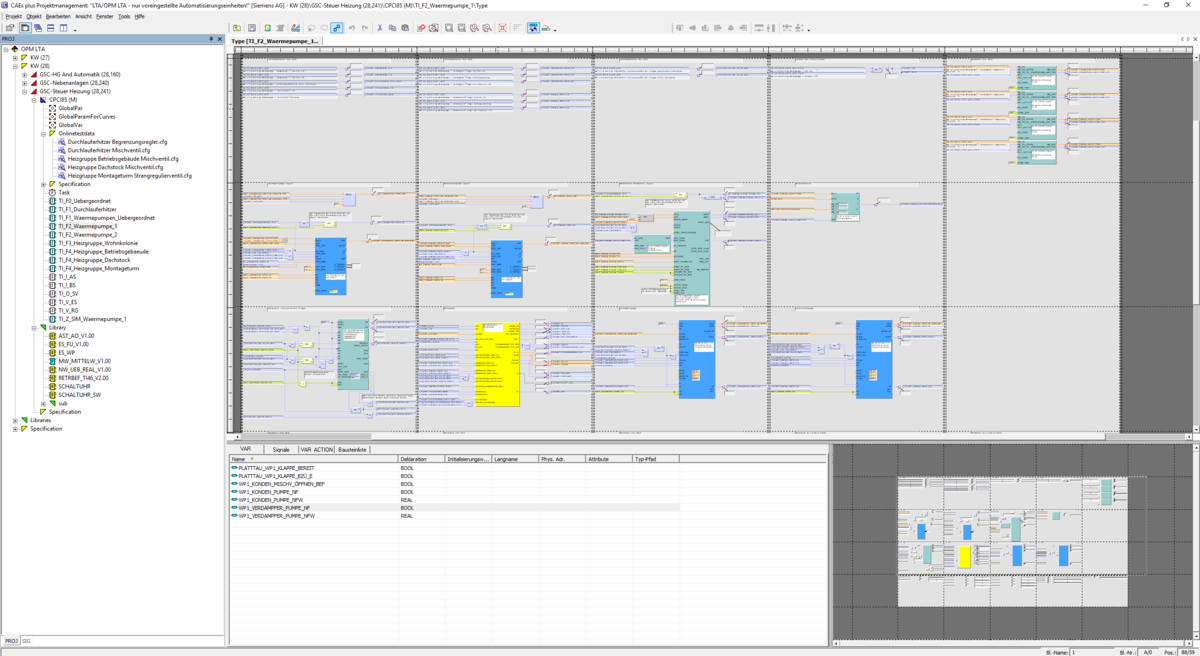Toggle the pin on the PROJ panel

pyautogui.click(x=210, y=39)
